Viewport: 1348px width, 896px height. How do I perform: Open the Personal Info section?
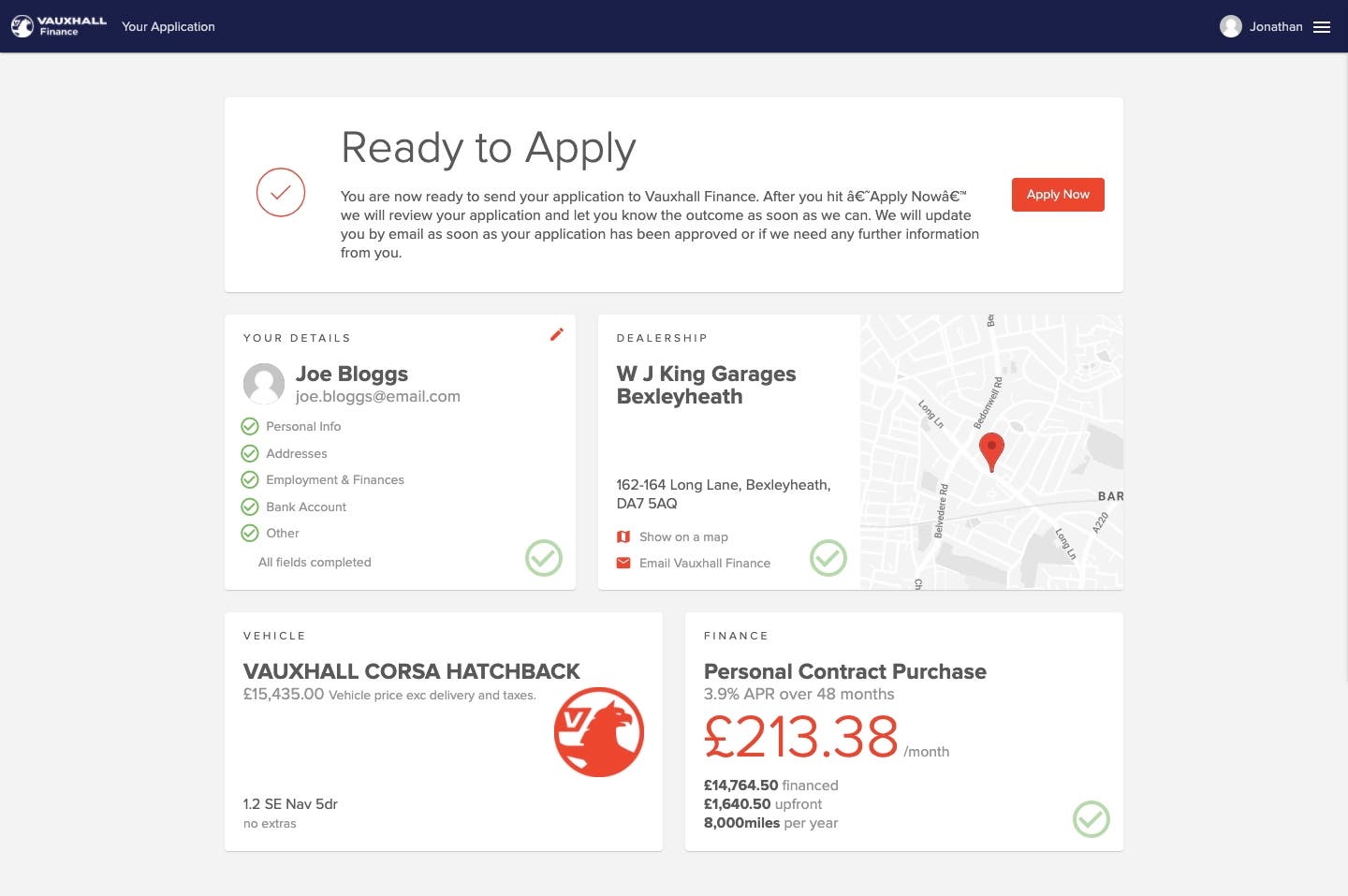tap(303, 427)
